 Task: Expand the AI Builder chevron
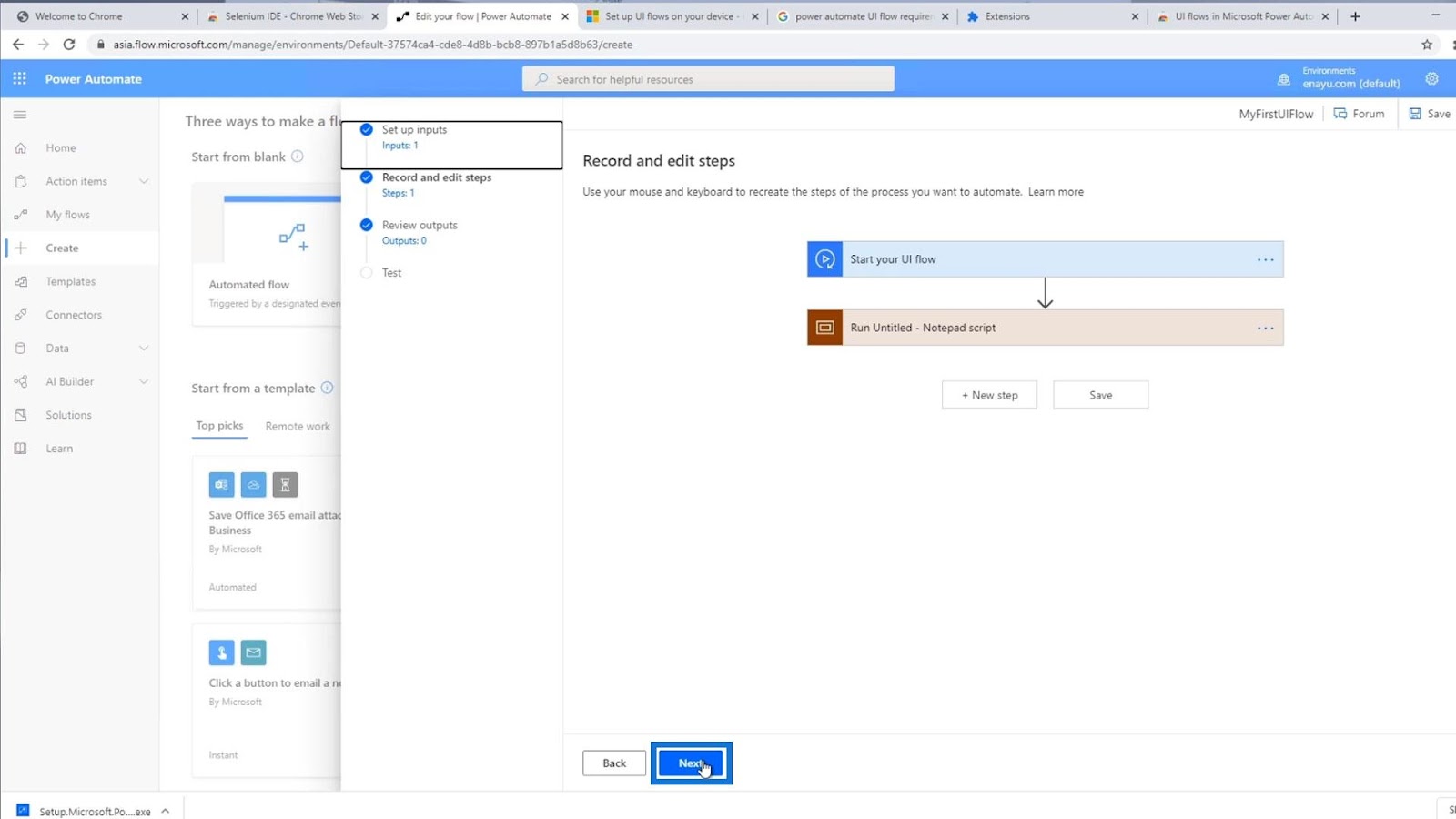(144, 381)
